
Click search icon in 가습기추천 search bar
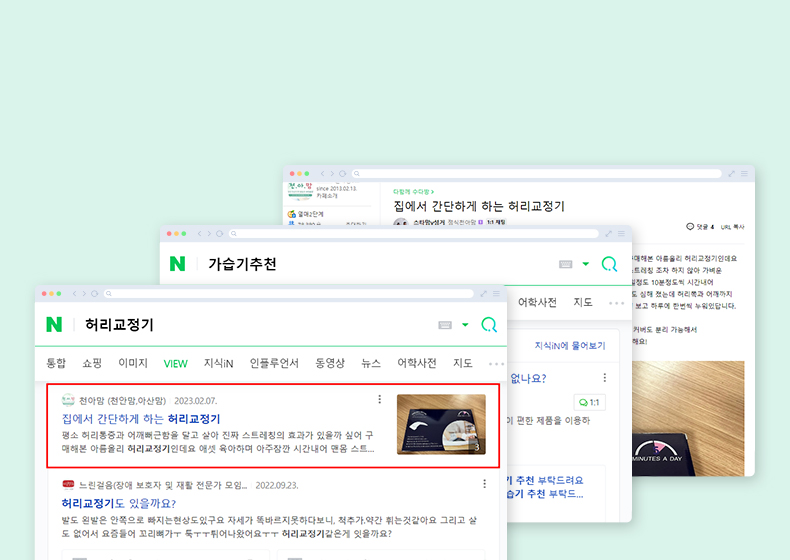click(609, 264)
